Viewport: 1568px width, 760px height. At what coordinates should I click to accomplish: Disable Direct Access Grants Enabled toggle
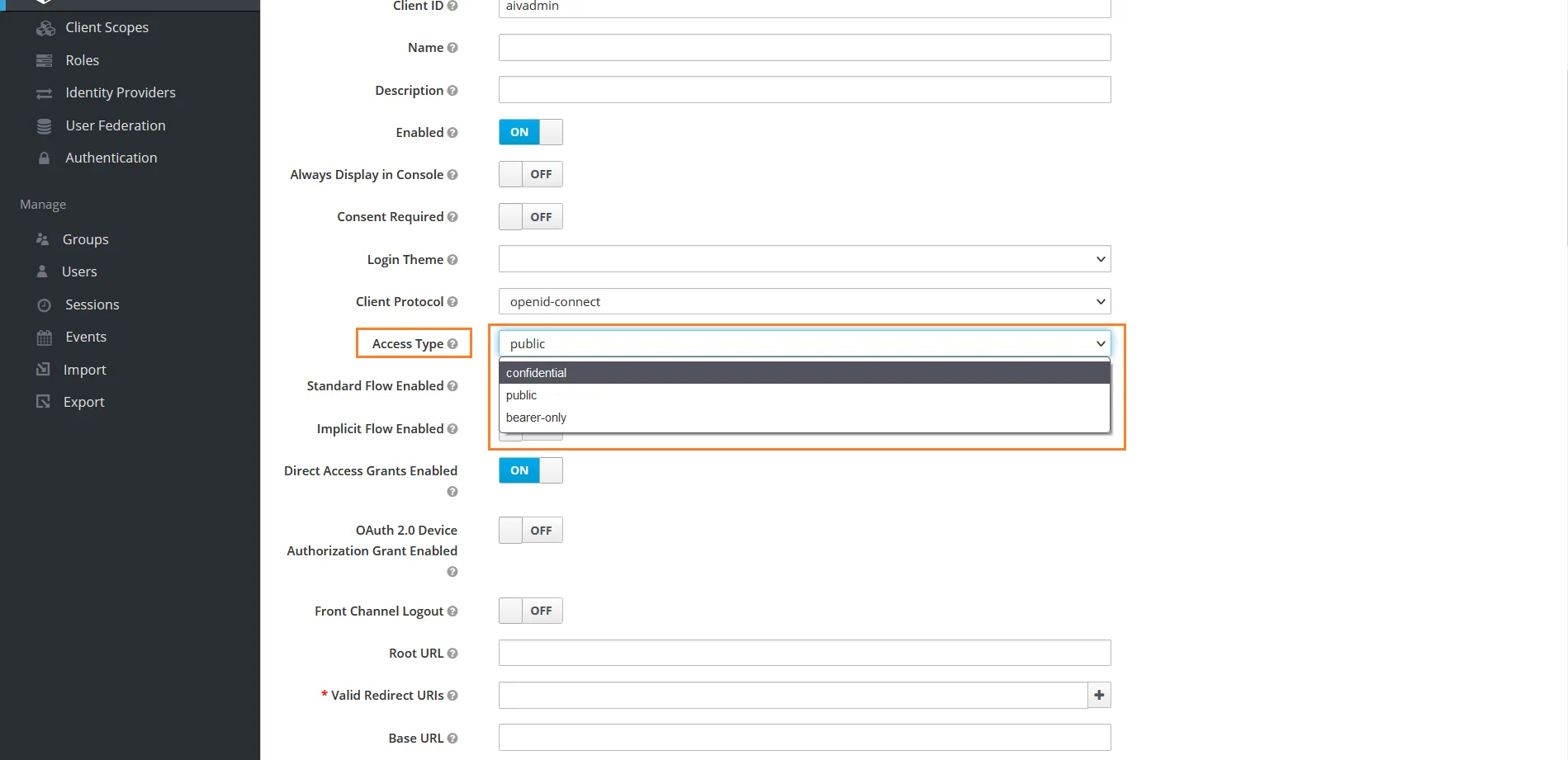(x=531, y=470)
